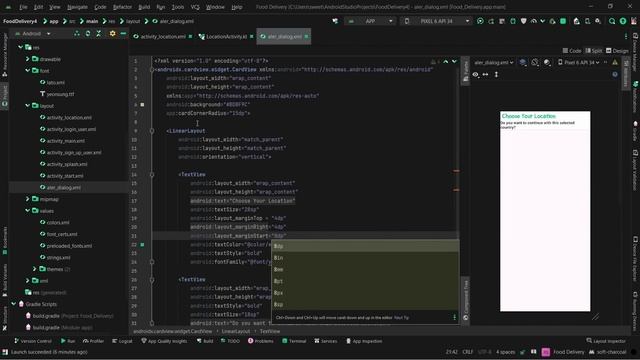This screenshot has height=360, width=640.
Task: Open the Problems tool window button
Action: pos(260,341)
